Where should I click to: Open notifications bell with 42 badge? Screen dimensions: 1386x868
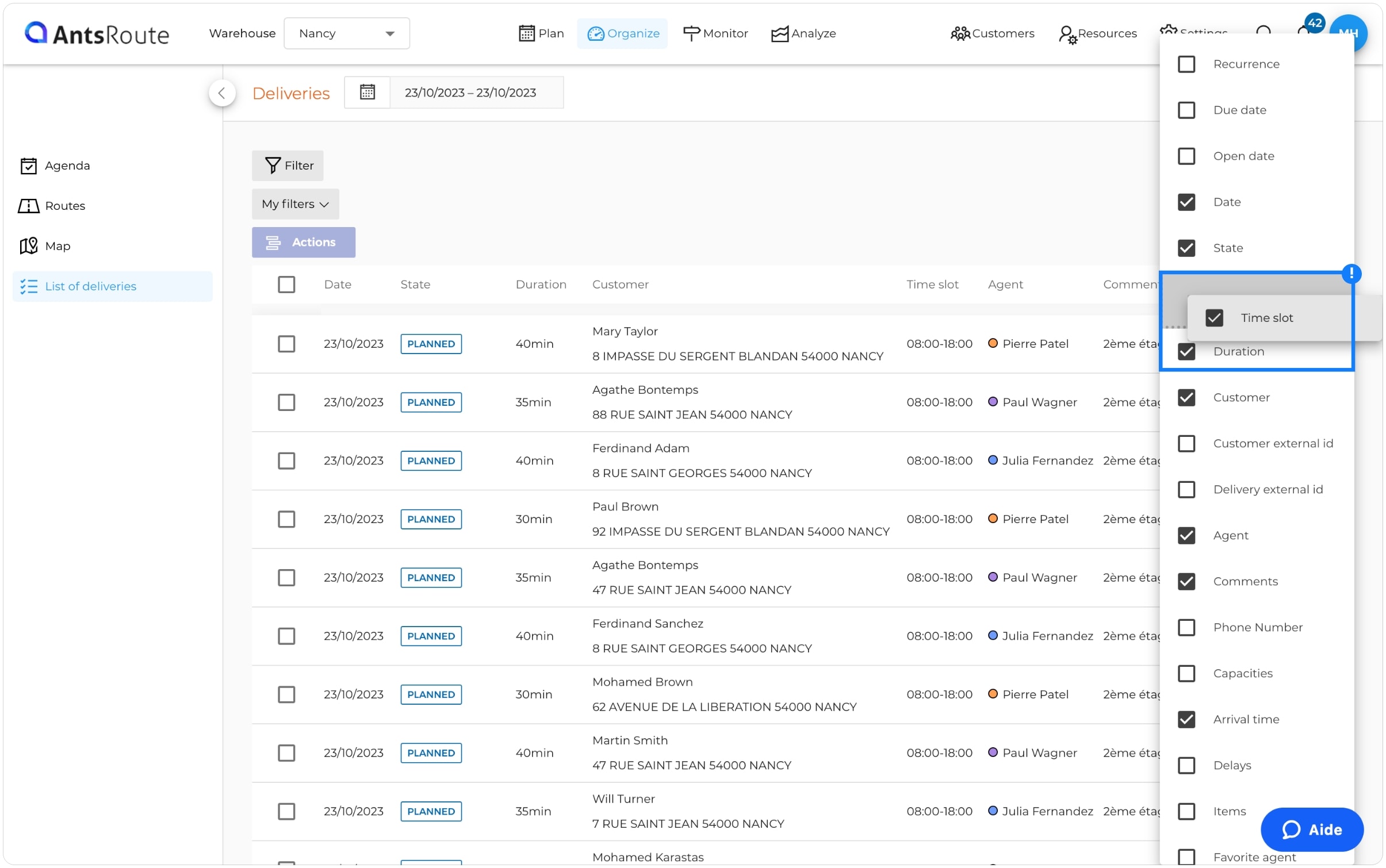coord(1305,29)
